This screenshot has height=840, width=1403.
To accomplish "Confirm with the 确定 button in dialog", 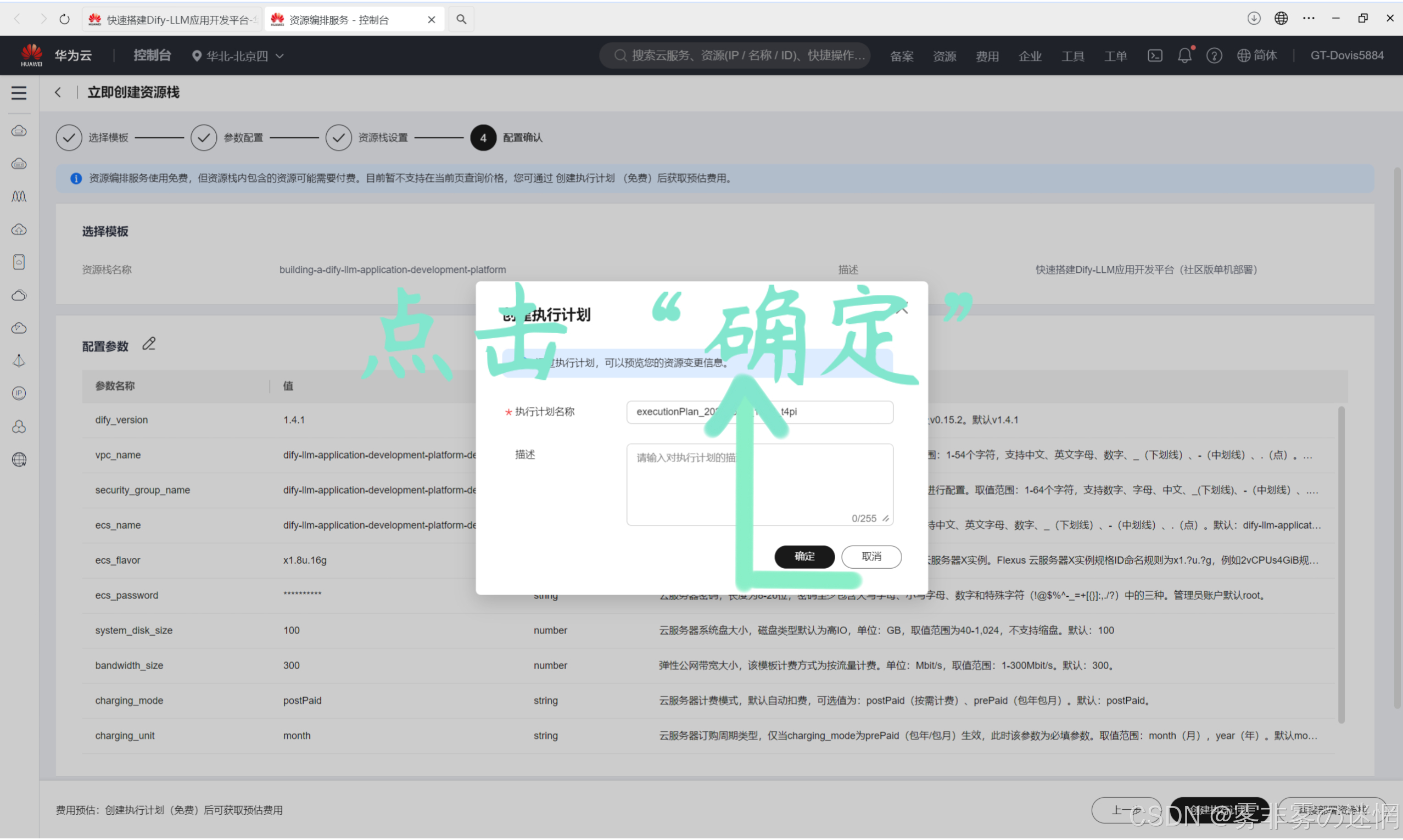I will tap(804, 557).
